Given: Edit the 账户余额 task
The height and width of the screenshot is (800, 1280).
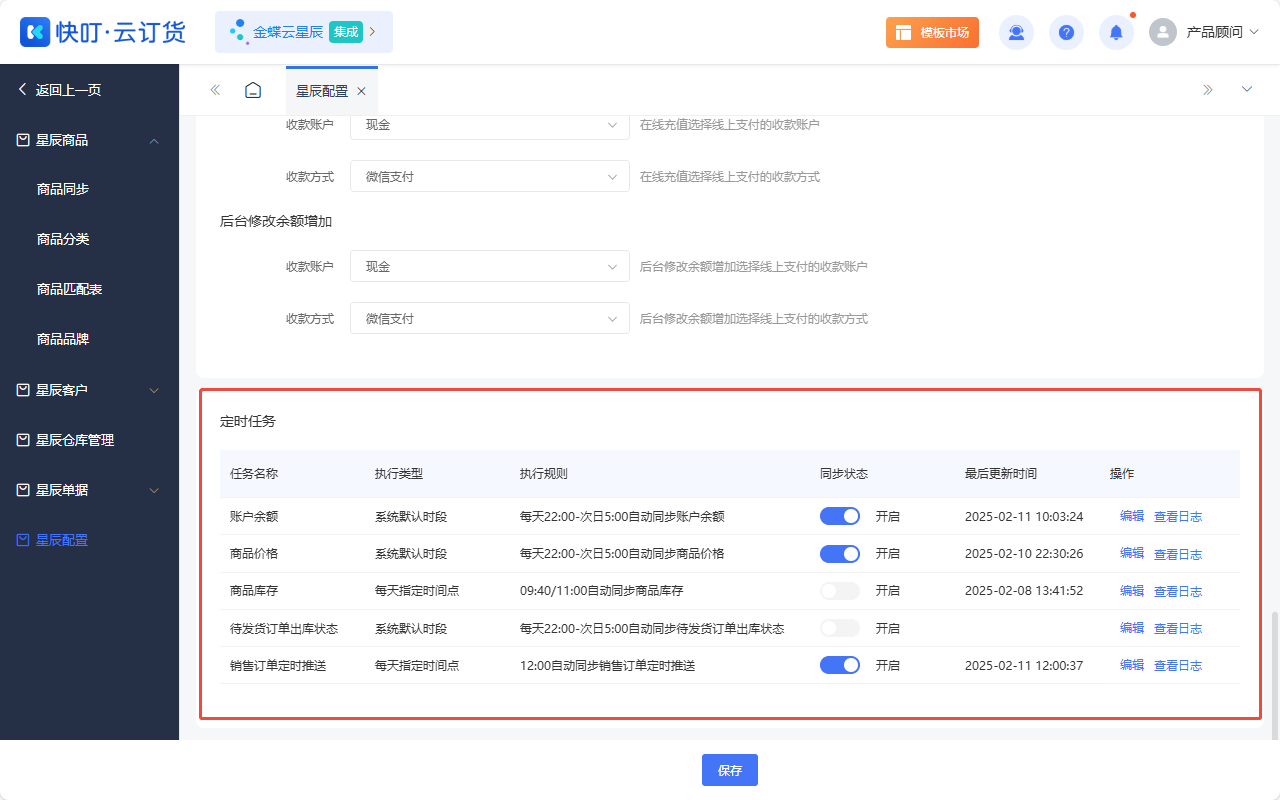Looking at the screenshot, I should [1132, 516].
